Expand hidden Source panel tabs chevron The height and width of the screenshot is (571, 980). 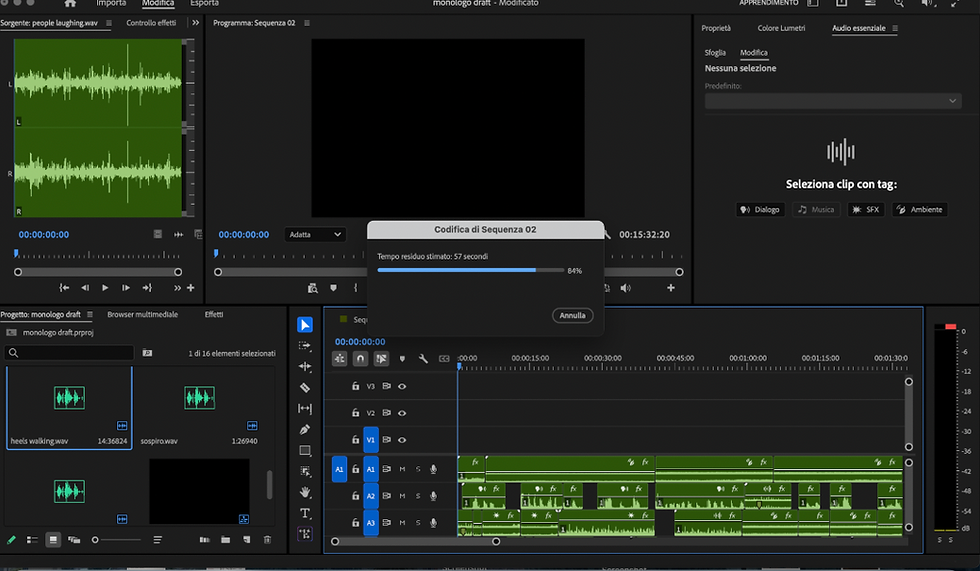click(x=196, y=22)
